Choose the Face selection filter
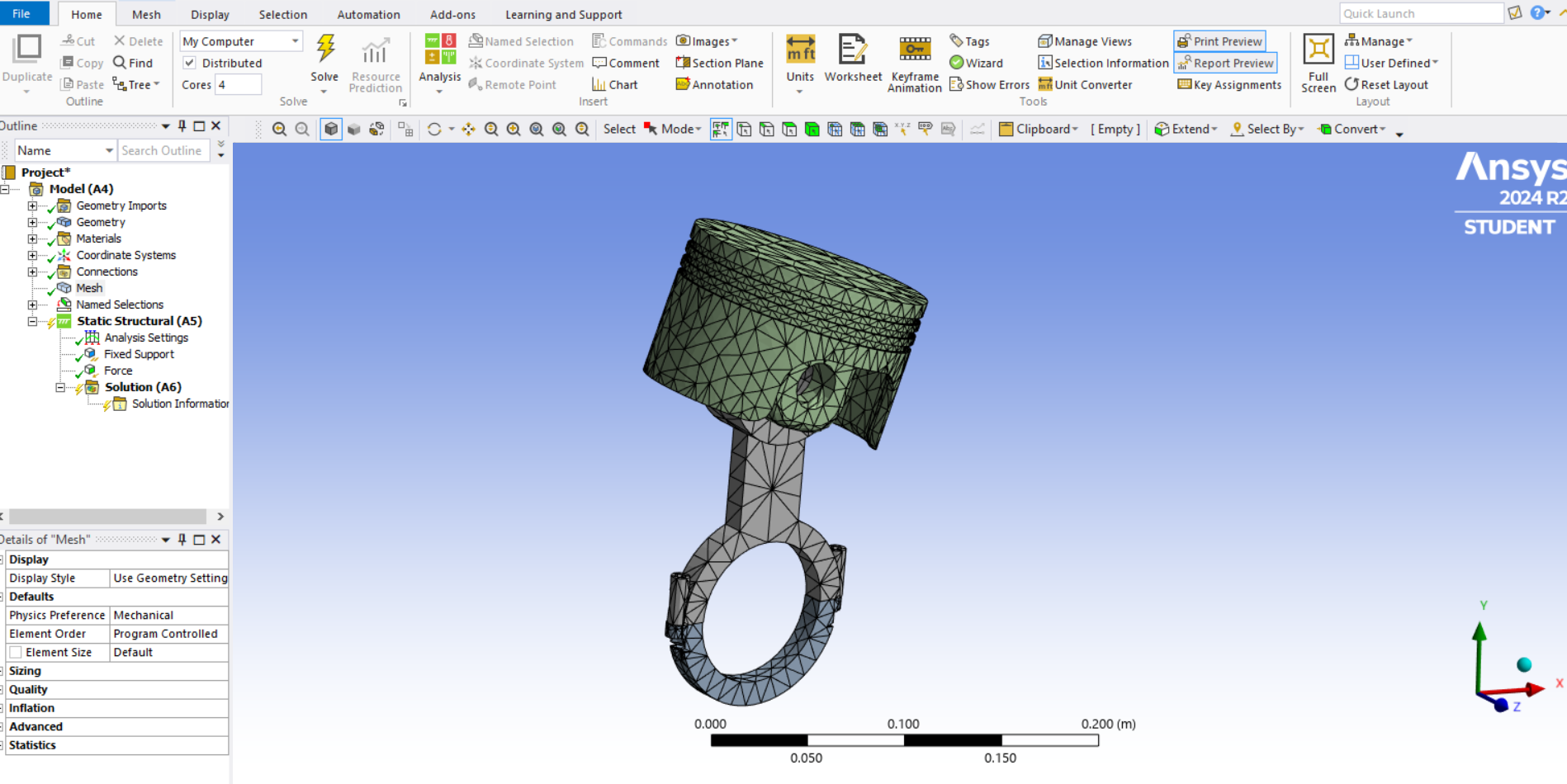The height and width of the screenshot is (784, 1567). [790, 130]
